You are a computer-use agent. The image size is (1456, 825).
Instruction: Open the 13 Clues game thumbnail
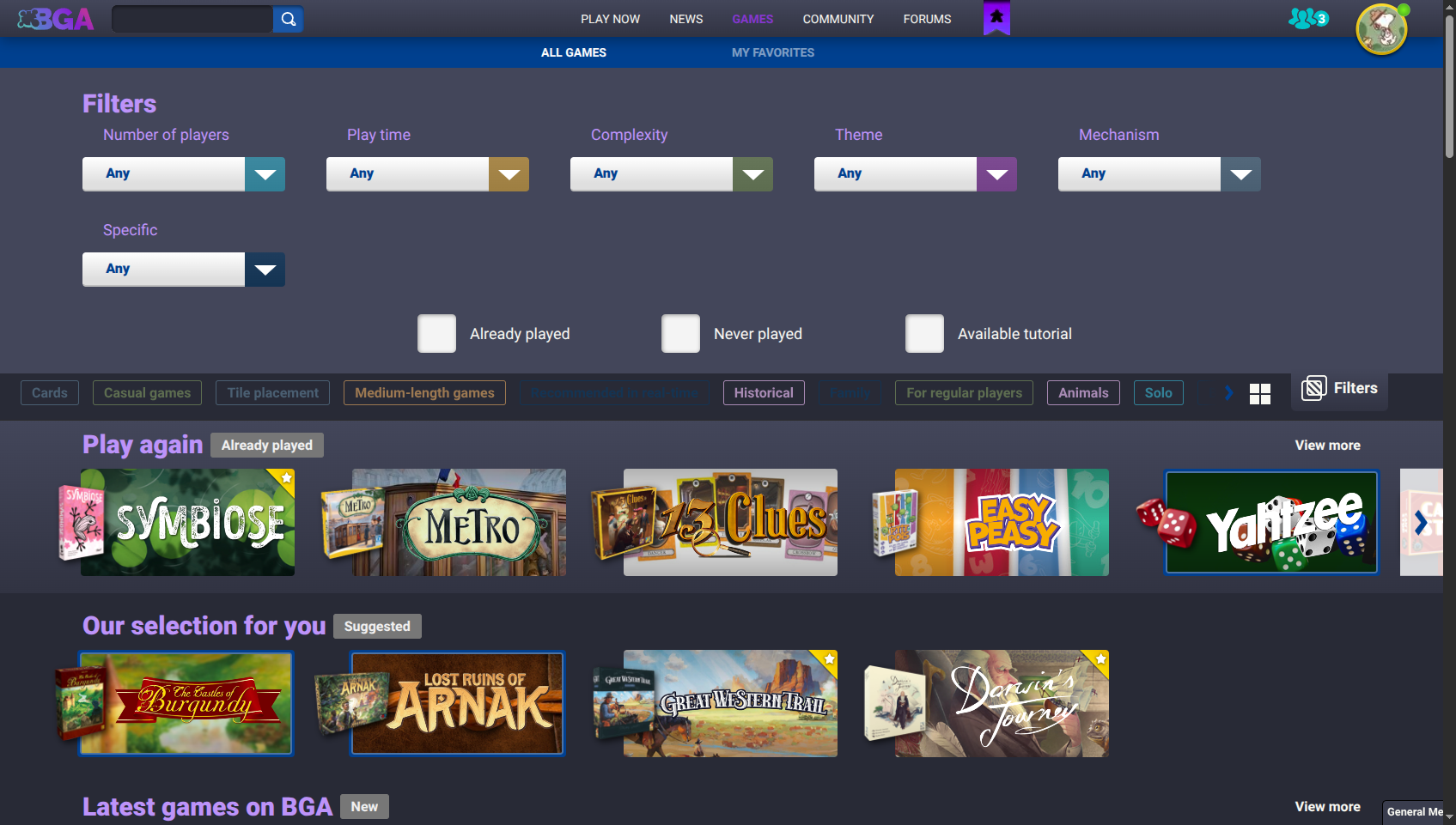click(x=730, y=522)
